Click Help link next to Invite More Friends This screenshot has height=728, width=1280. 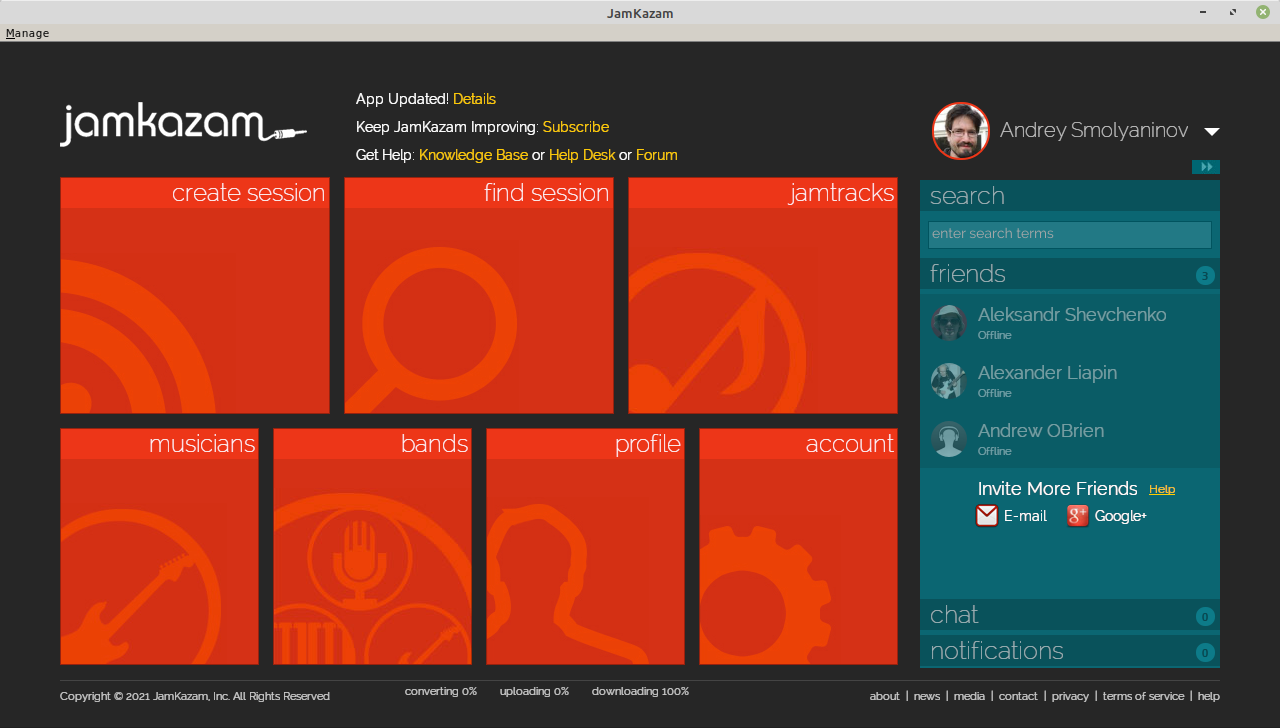pyautogui.click(x=1162, y=489)
